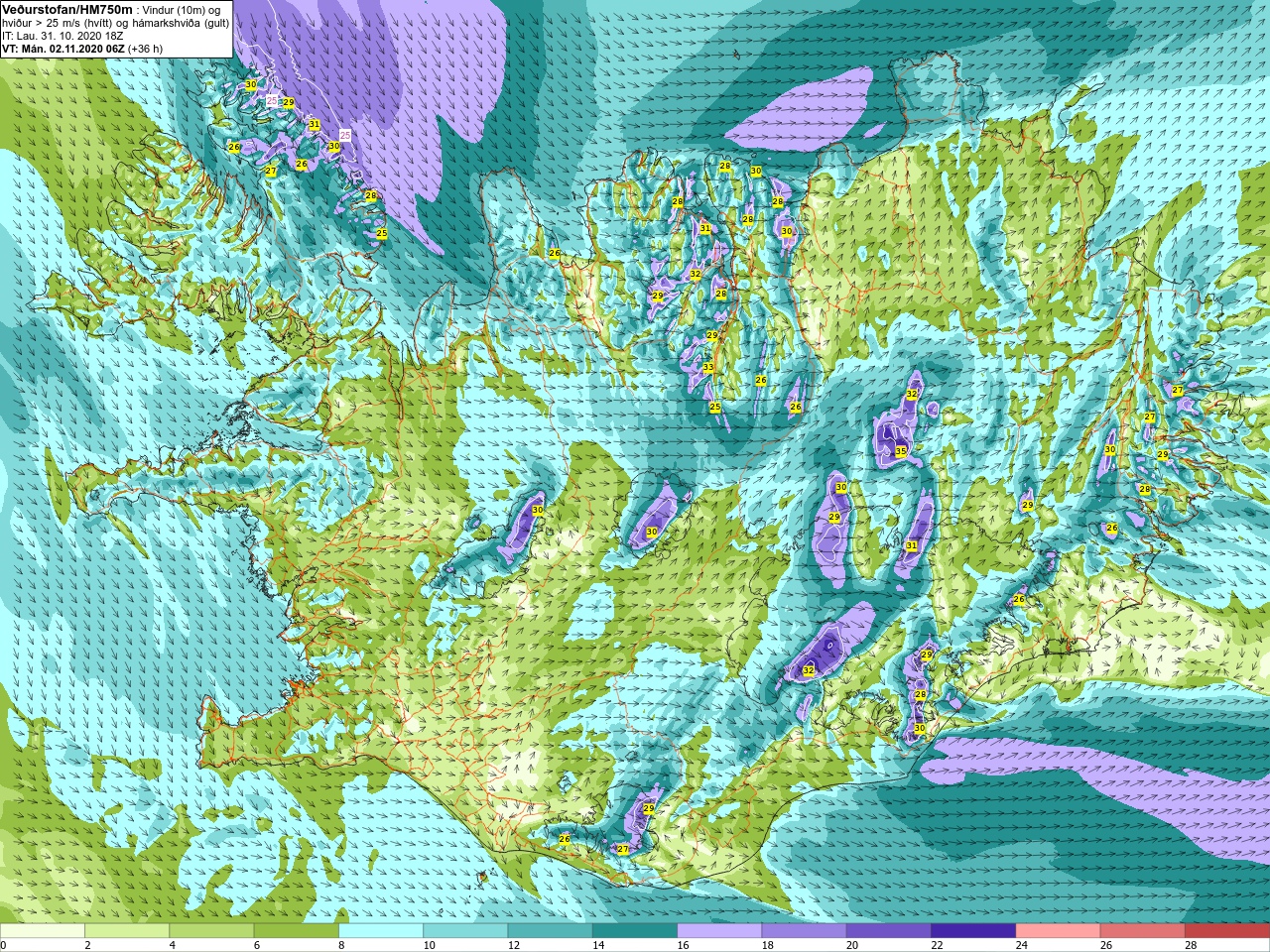Click the '(+36 h)' forecast offset text
Viewport: 1270px width, 952px height.
(145, 49)
